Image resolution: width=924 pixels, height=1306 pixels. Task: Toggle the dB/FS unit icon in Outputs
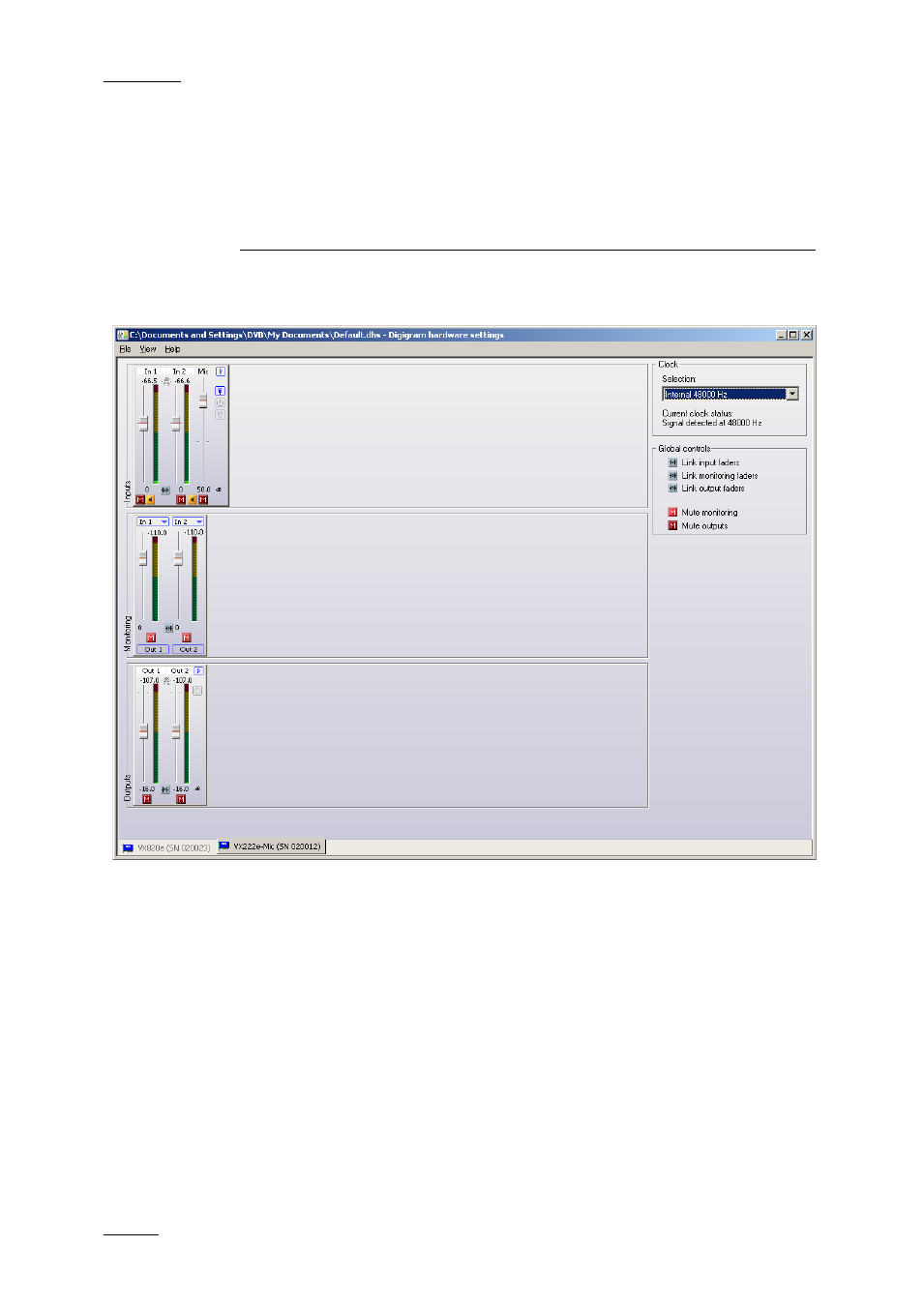point(166,681)
